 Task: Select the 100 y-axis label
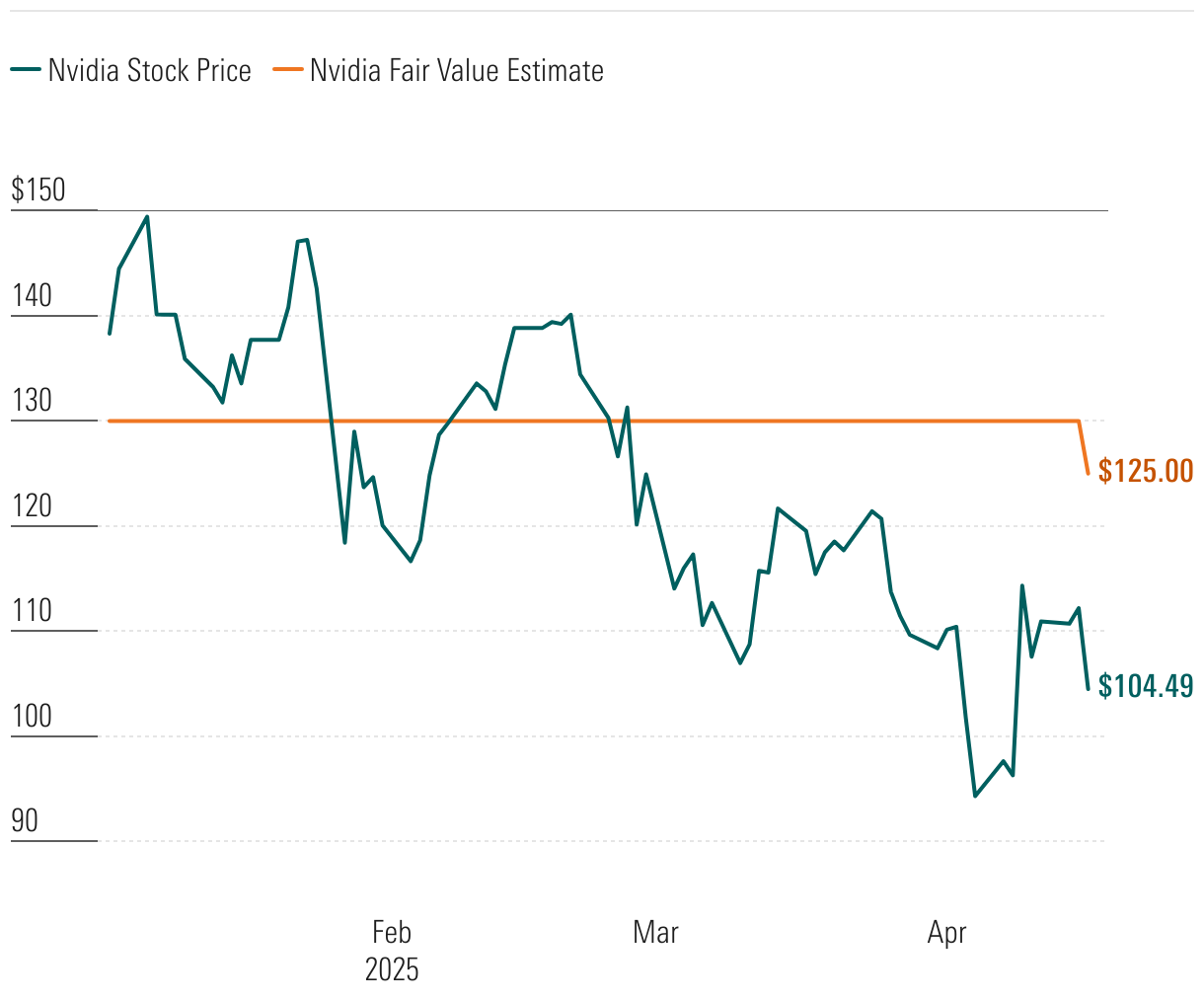pos(32,716)
